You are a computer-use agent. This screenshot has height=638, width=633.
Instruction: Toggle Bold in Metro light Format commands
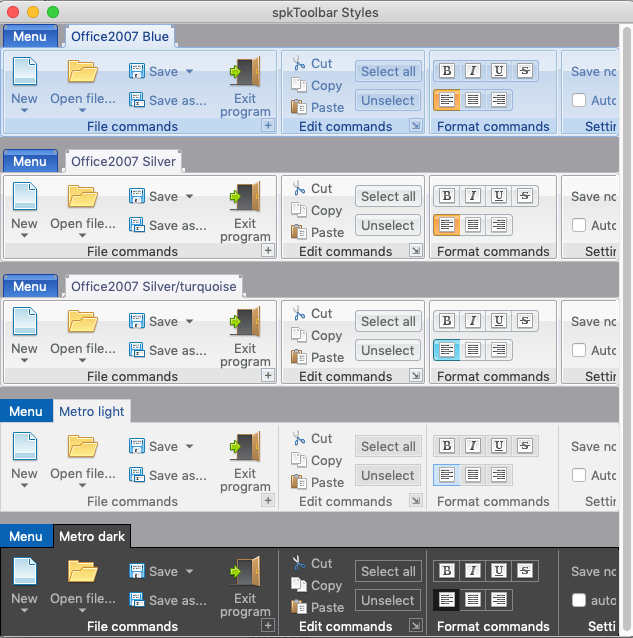point(447,446)
